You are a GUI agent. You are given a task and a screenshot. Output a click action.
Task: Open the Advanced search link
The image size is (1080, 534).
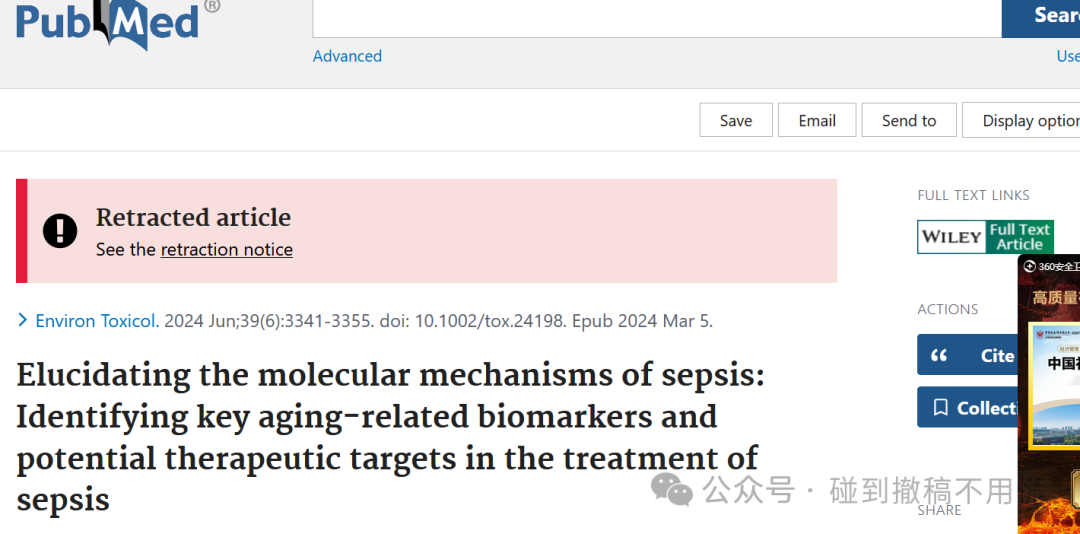tap(347, 56)
